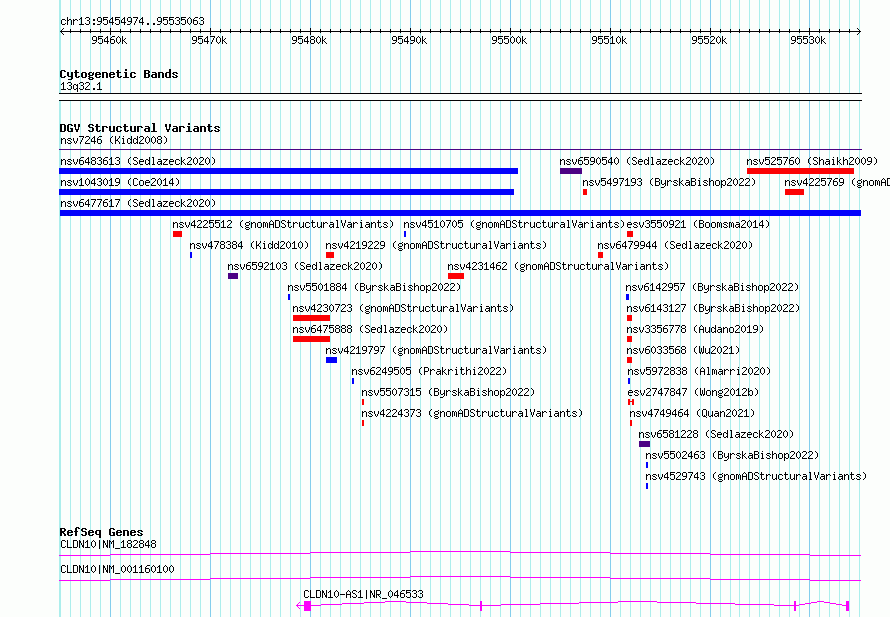Click esv2747847 (Wong2012b) label

pos(693,392)
